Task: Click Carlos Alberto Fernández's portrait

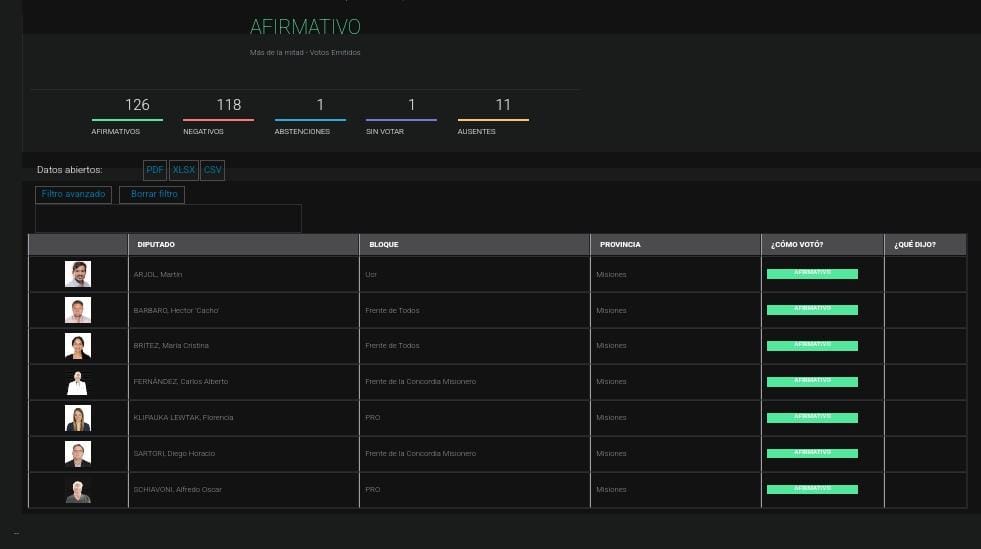Action: pyautogui.click(x=78, y=382)
